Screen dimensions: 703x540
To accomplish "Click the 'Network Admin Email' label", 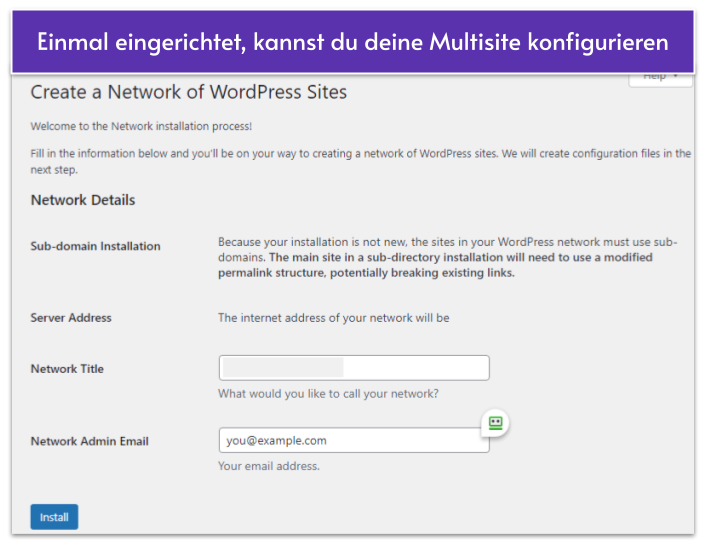I will tap(90, 441).
